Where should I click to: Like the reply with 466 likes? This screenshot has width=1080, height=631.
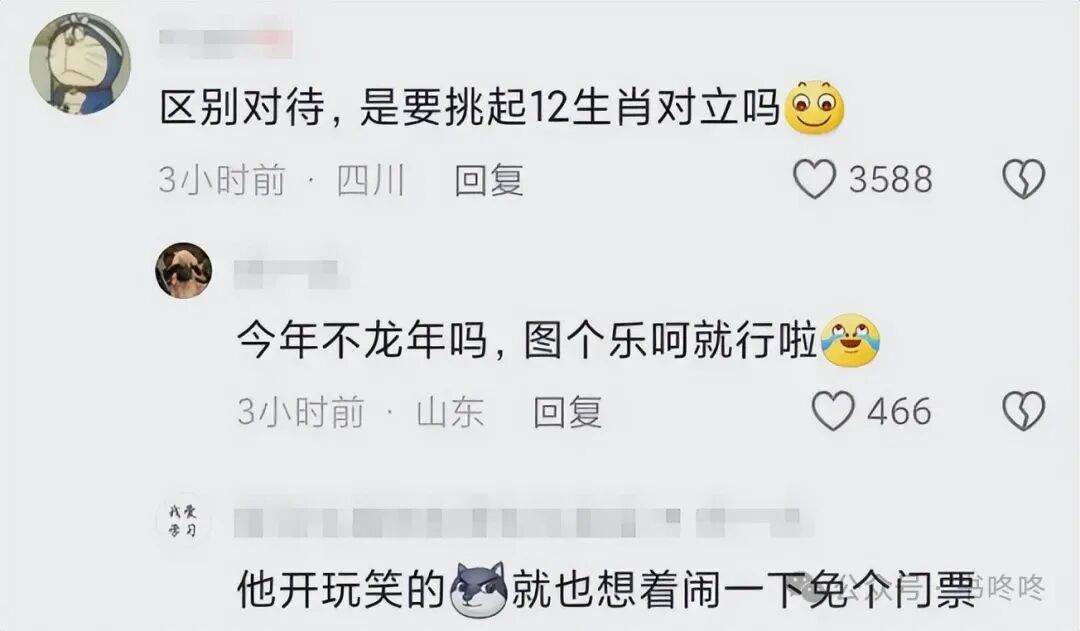(x=833, y=411)
